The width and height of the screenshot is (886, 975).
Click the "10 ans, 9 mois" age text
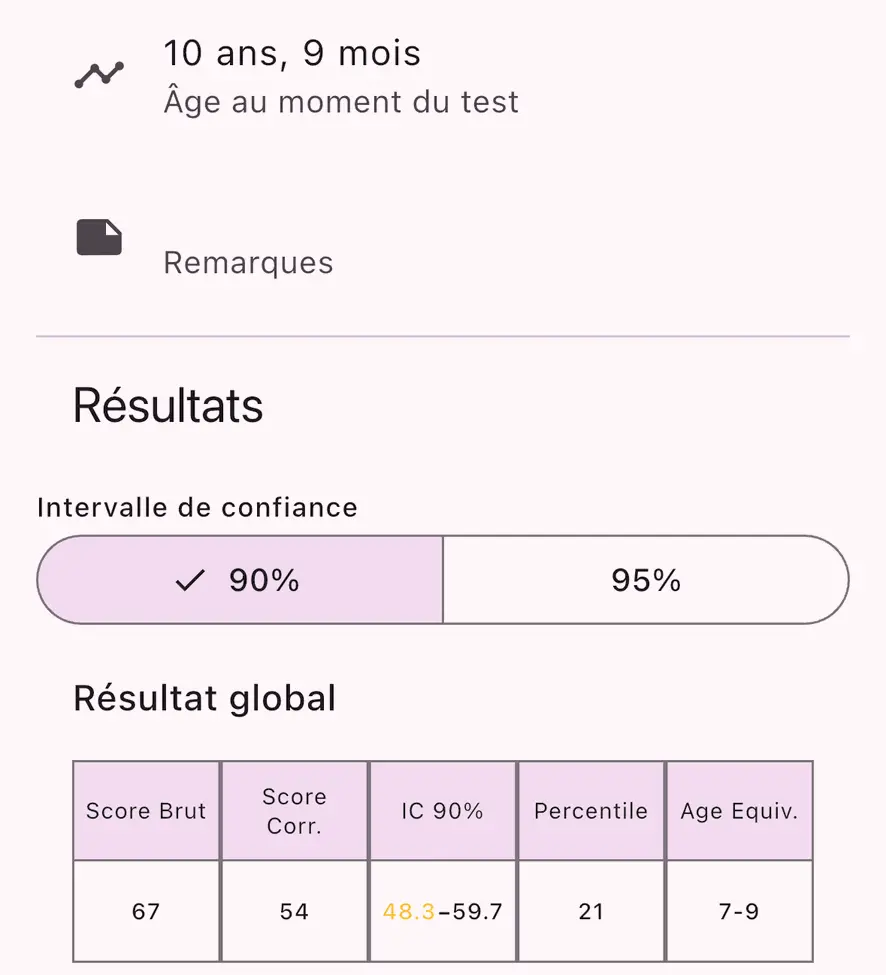(x=292, y=53)
